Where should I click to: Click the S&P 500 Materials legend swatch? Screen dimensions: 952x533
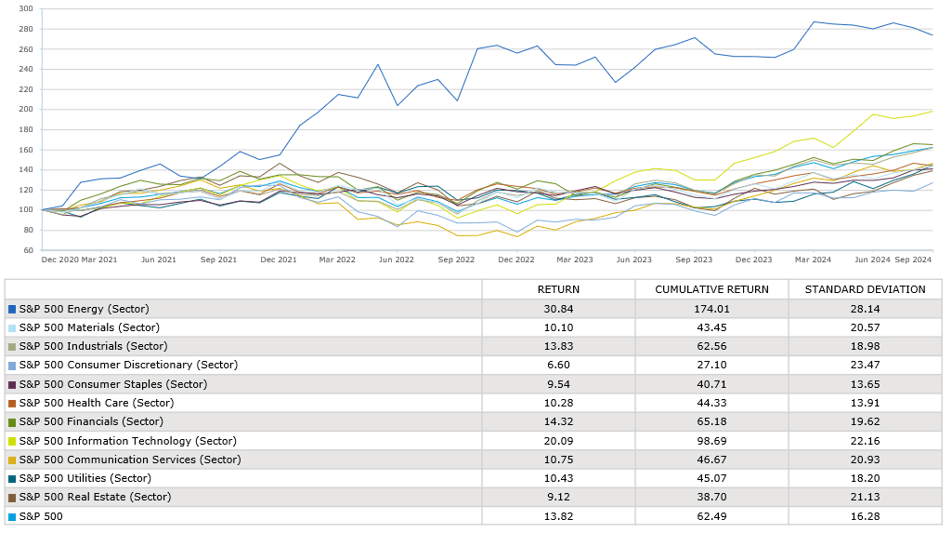coord(12,328)
